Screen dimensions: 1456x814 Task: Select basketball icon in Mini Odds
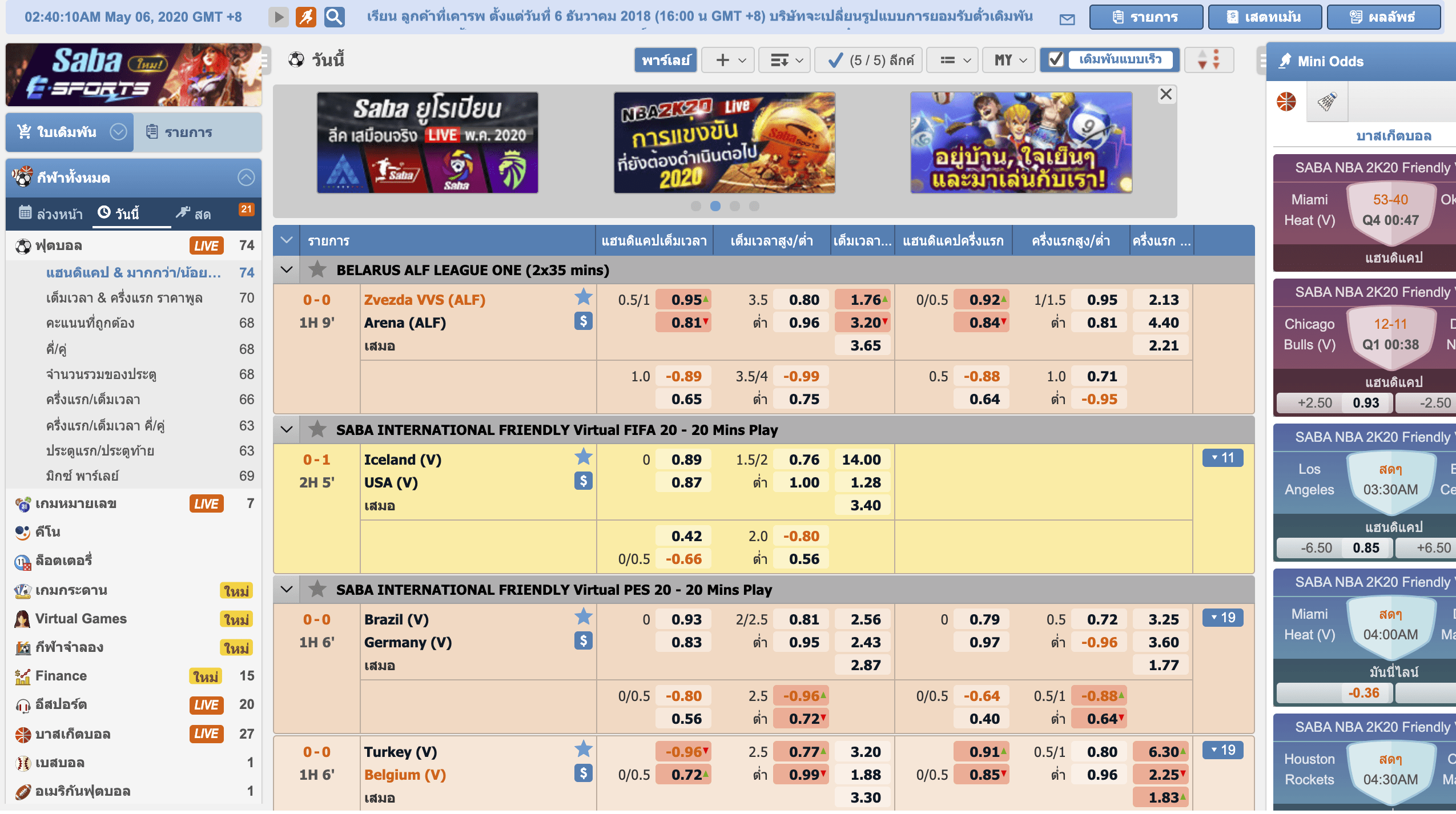pyautogui.click(x=1286, y=102)
